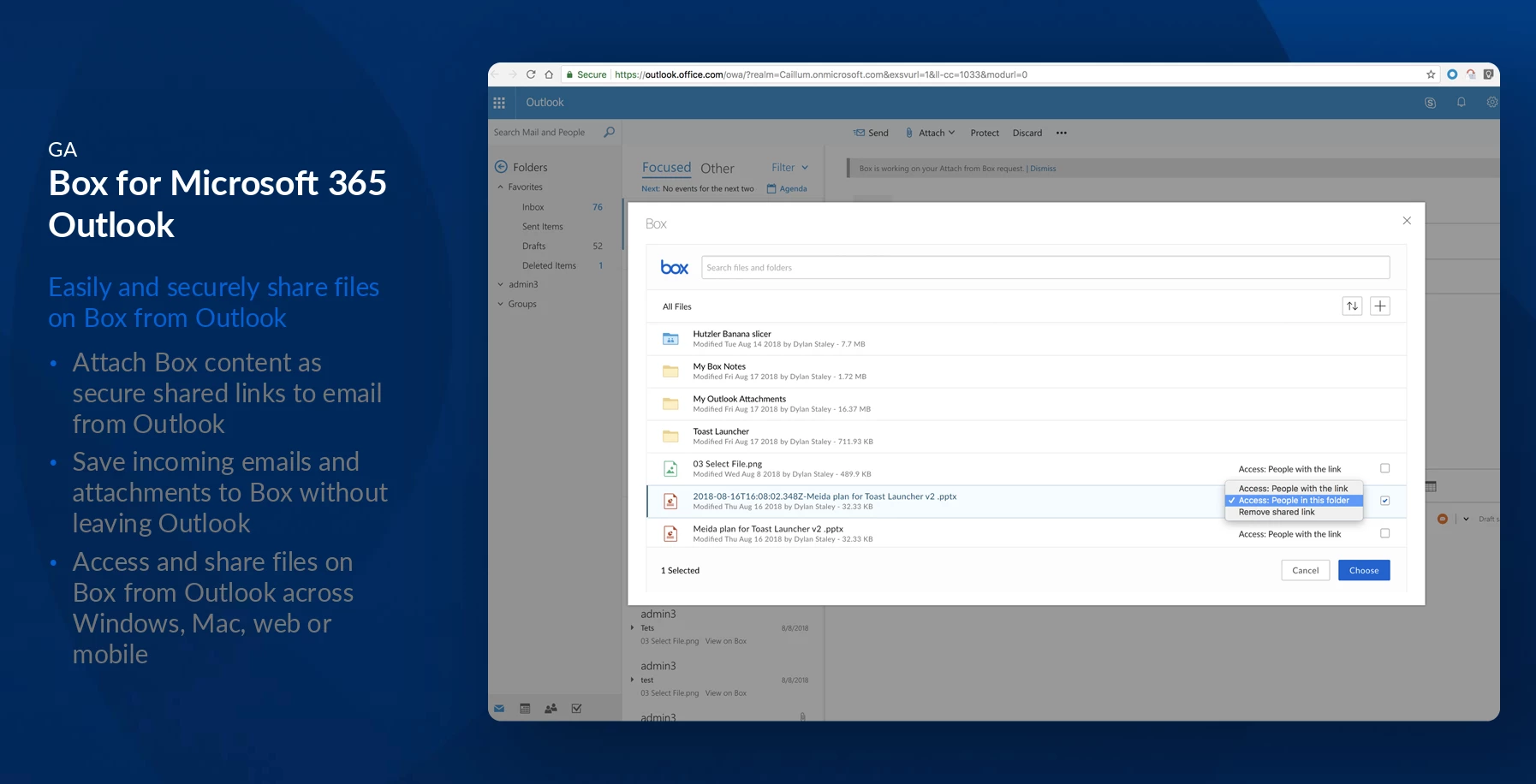Click Discard in compose toolbar
This screenshot has height=784, width=1536.
pyautogui.click(x=1027, y=133)
